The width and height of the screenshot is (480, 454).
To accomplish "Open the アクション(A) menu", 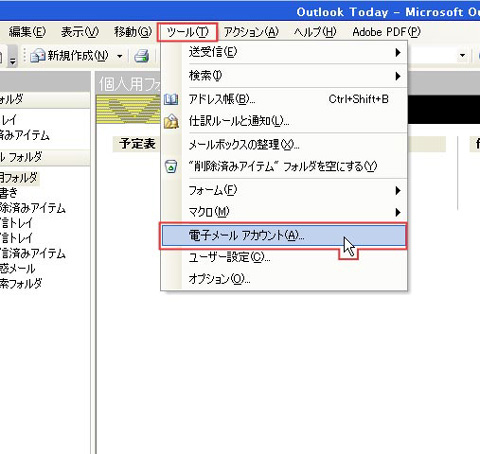I will tap(251, 32).
